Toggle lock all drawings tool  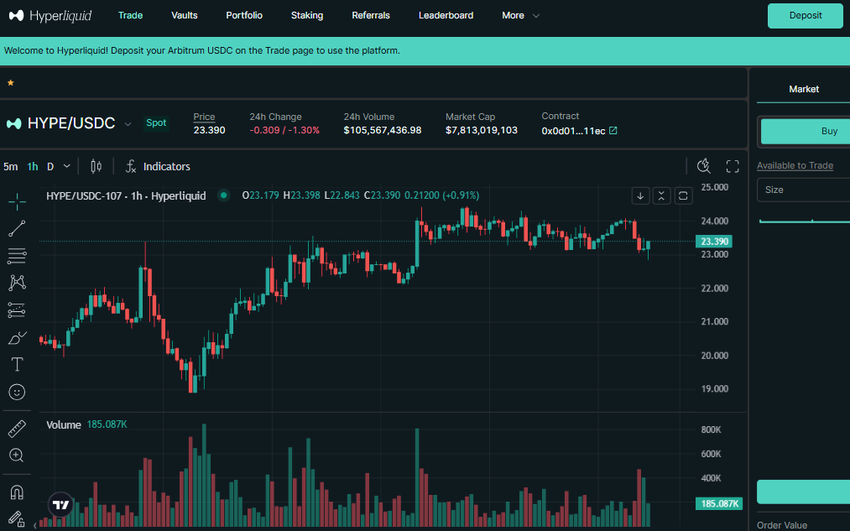[x=17, y=519]
